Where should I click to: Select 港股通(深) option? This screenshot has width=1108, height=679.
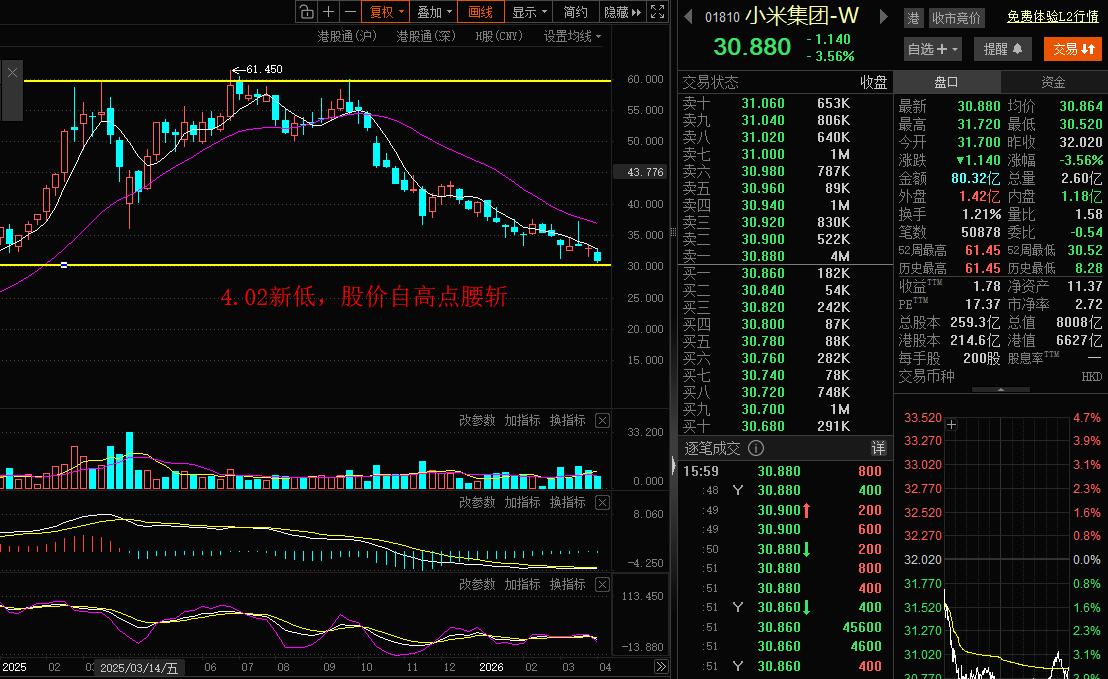pyautogui.click(x=425, y=36)
